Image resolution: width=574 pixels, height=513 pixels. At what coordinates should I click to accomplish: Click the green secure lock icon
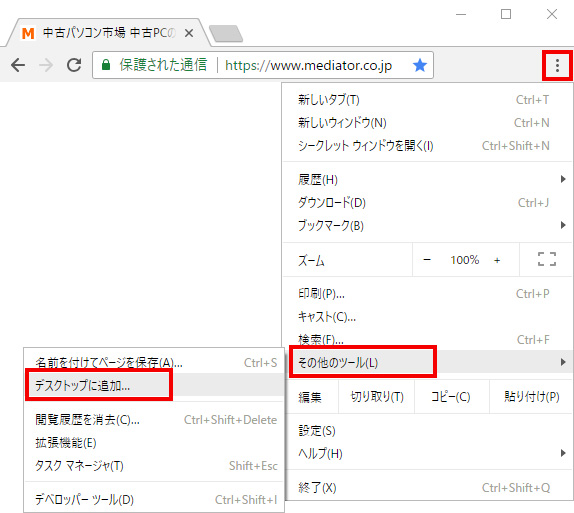[106, 65]
